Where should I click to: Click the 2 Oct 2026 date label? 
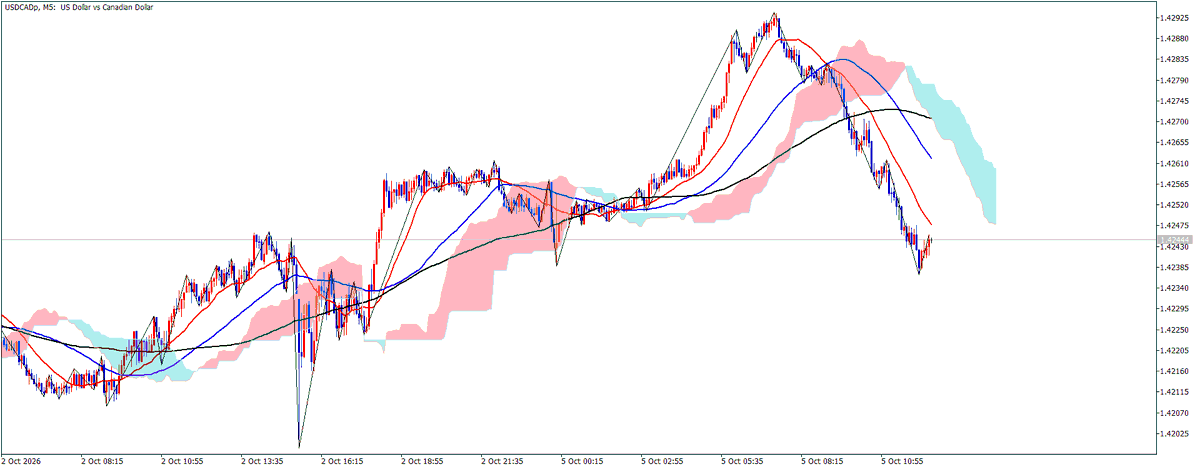click(23, 463)
